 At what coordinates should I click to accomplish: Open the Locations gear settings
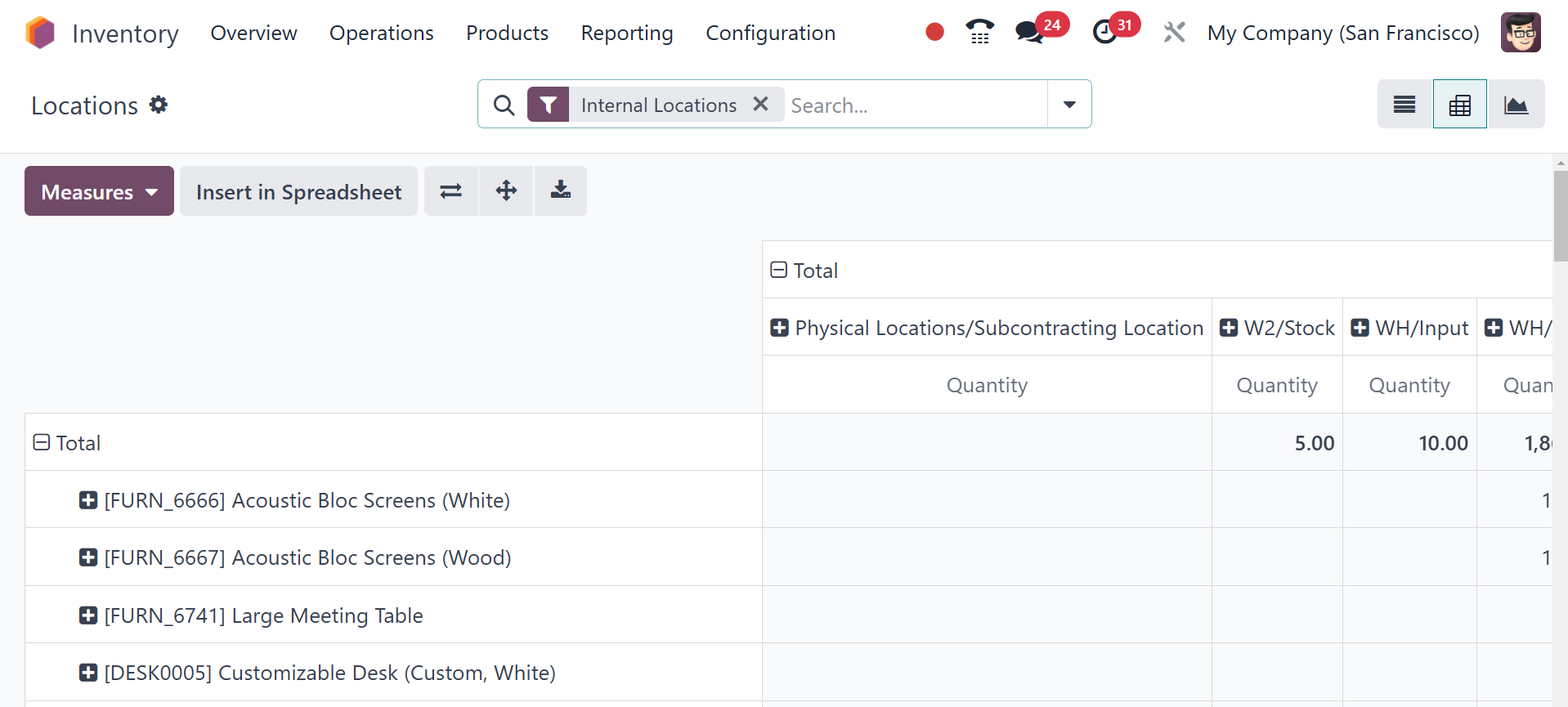click(159, 105)
